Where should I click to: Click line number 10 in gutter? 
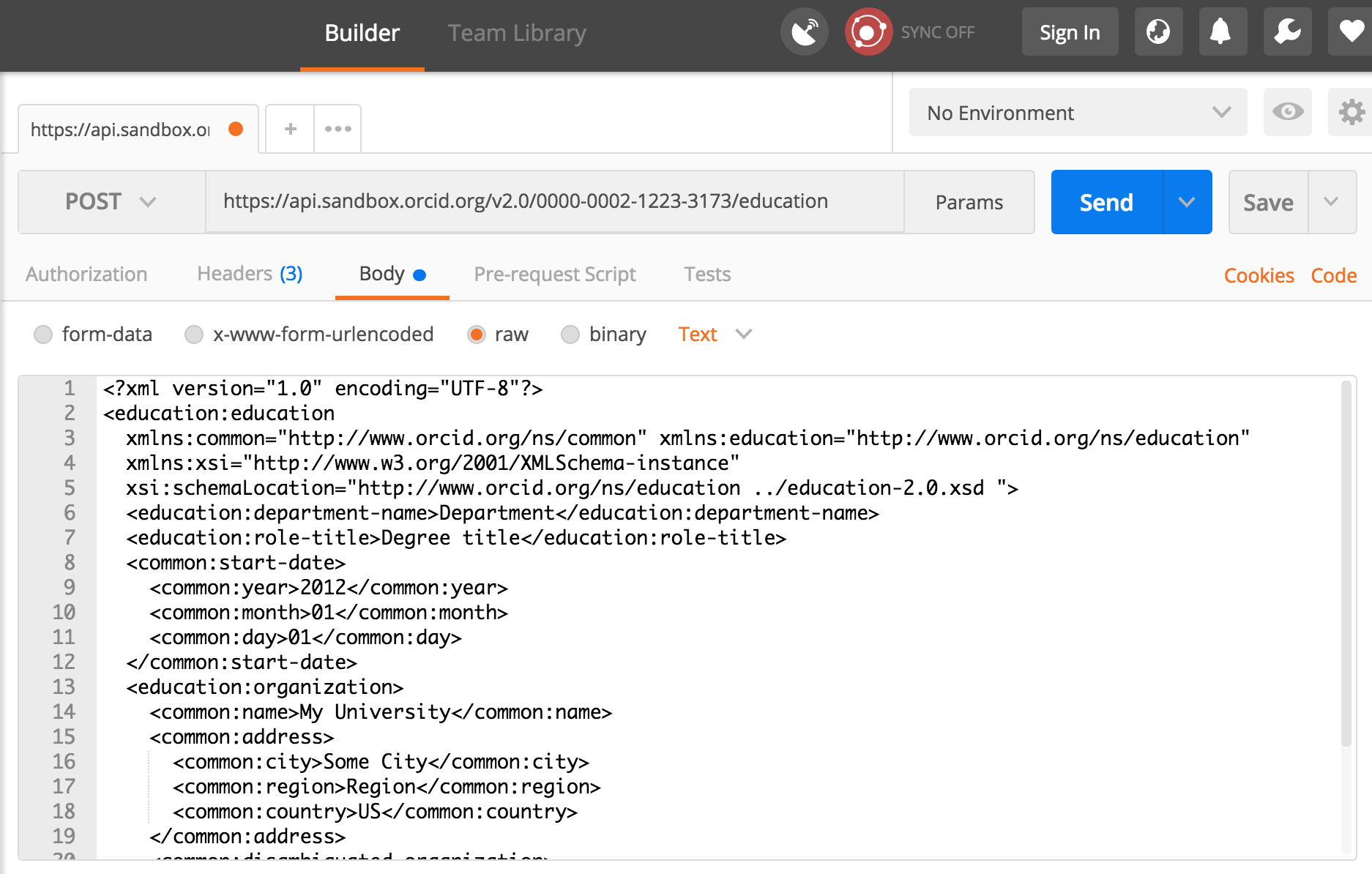click(x=64, y=612)
